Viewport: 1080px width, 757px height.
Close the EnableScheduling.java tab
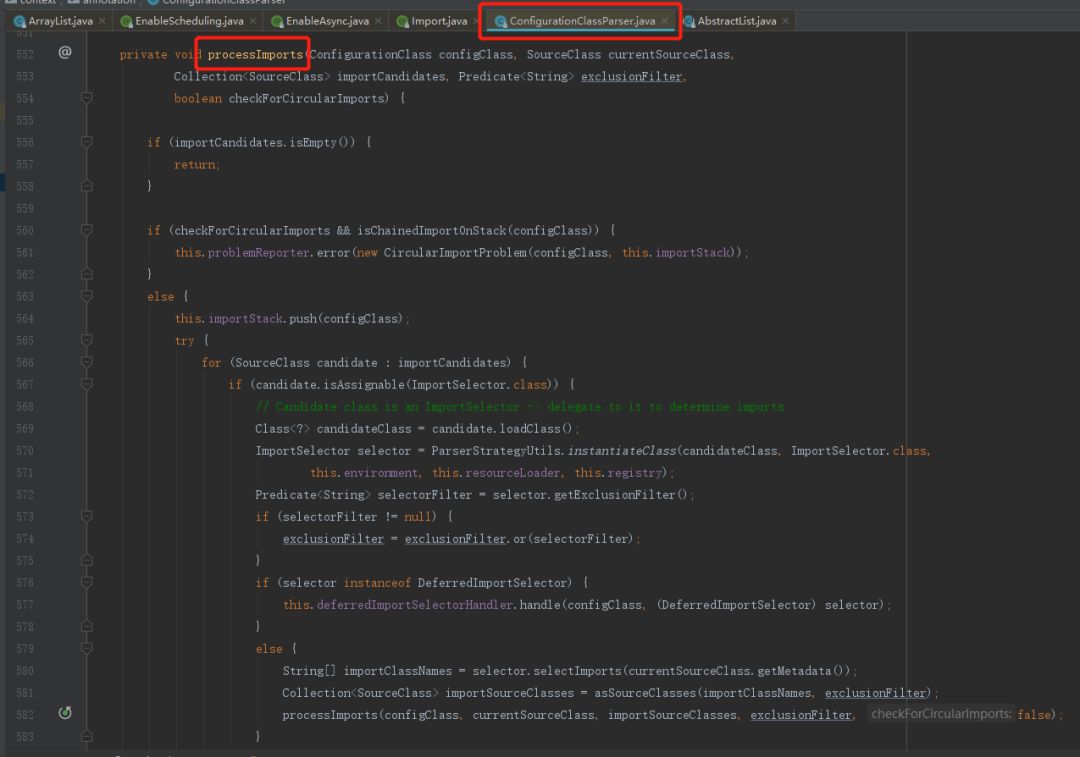pos(253,21)
